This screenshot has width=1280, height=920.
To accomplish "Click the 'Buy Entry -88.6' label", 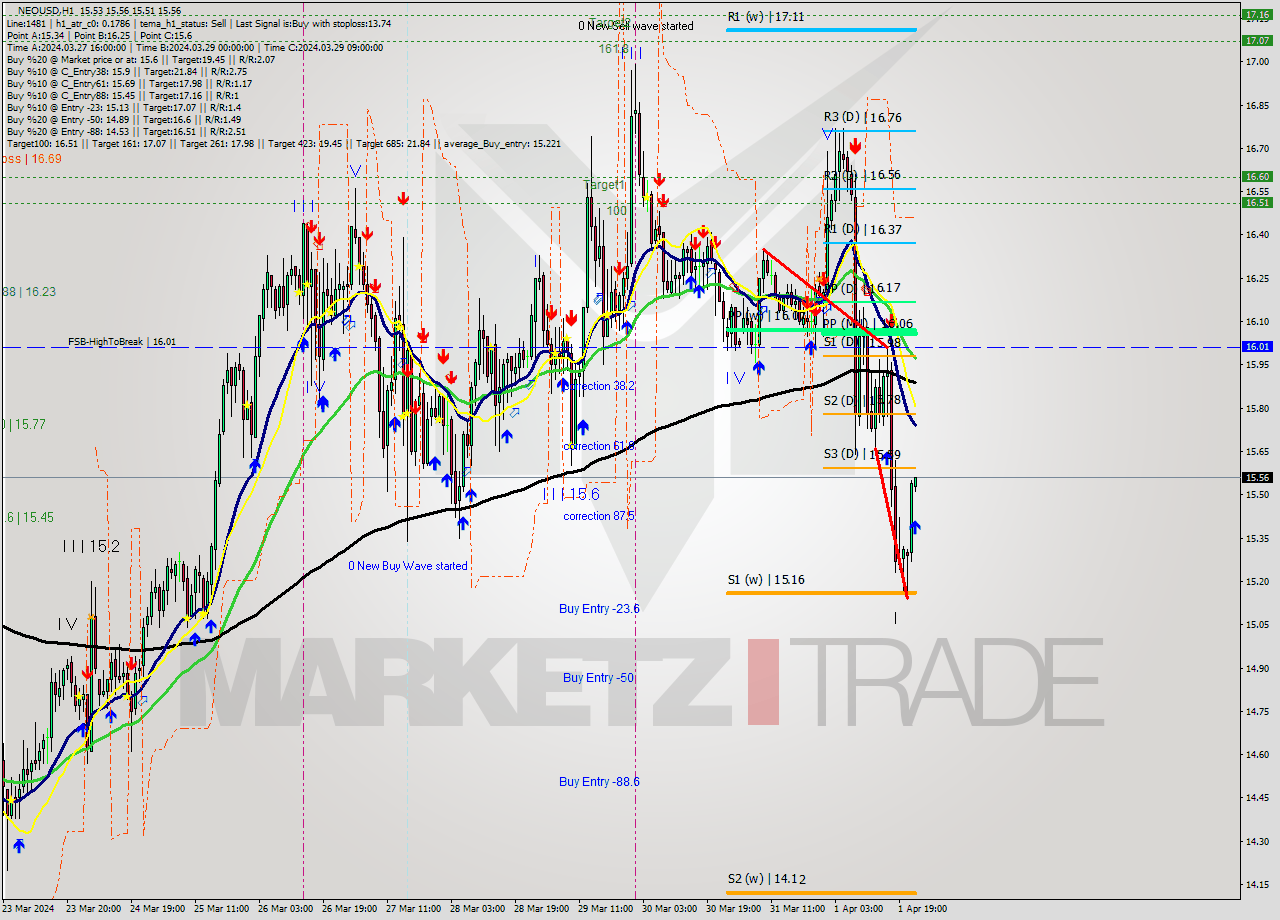I will pos(599,782).
